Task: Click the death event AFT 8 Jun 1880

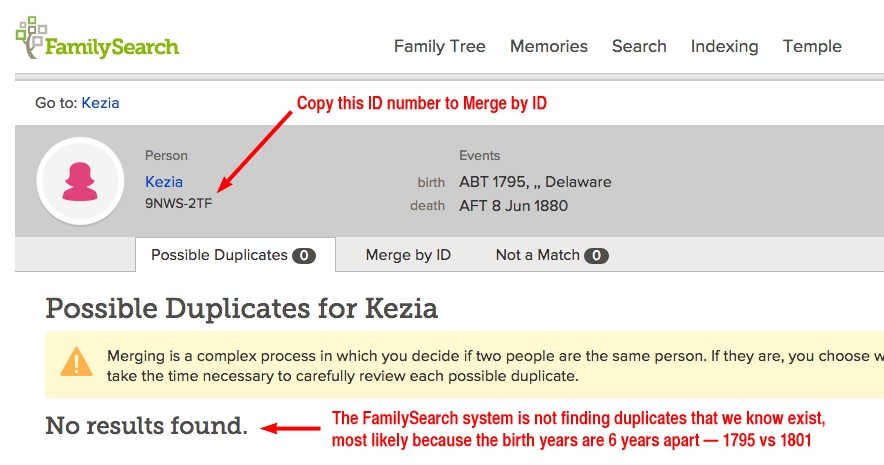Action: (513, 206)
